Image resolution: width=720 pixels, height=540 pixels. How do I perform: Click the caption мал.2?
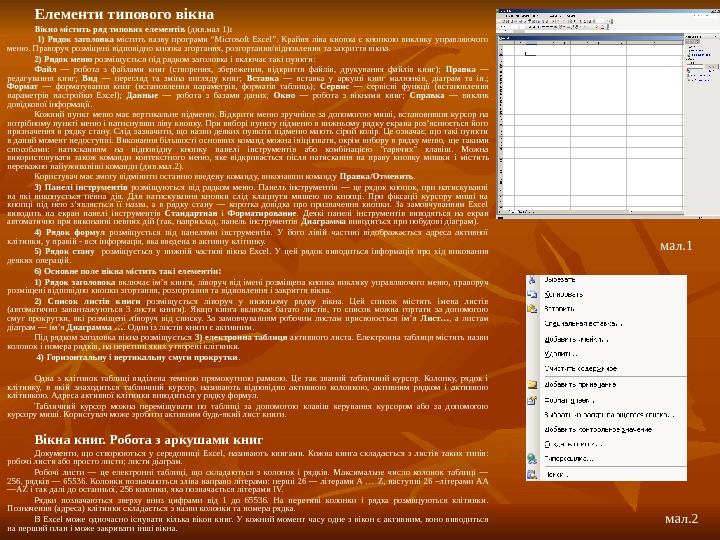[681, 518]
